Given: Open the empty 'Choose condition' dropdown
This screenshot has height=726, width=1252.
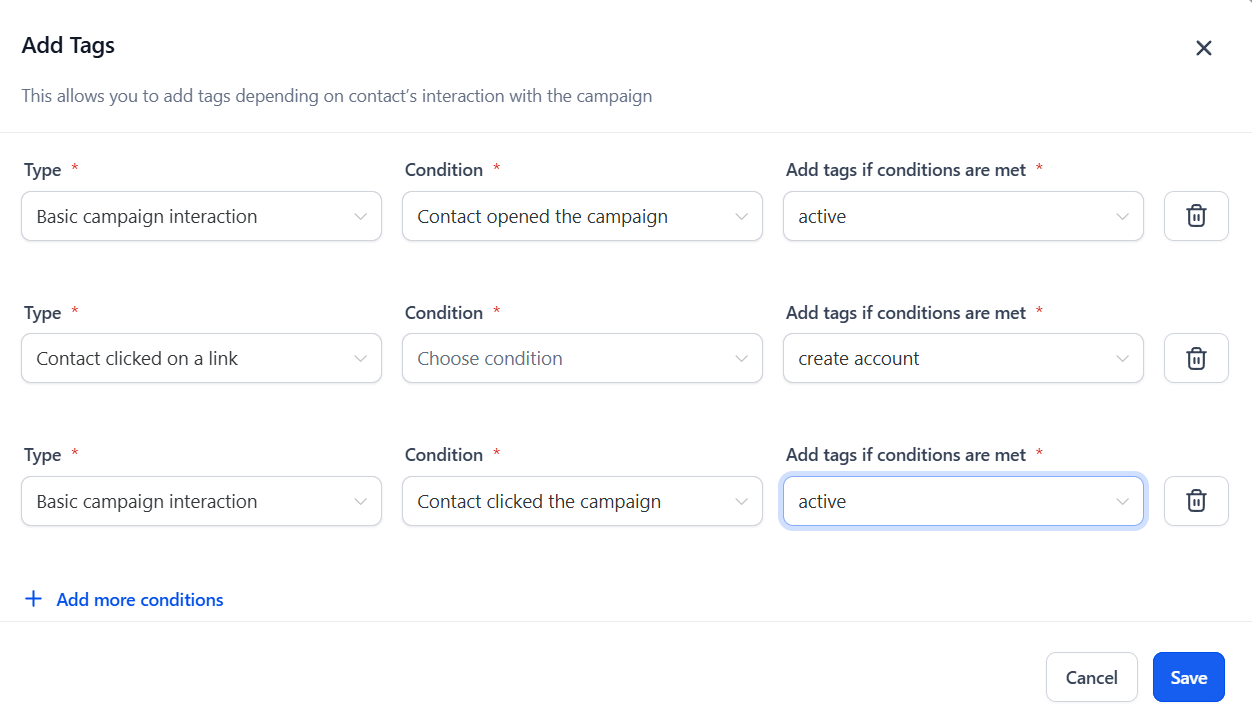Looking at the screenshot, I should click(582, 358).
